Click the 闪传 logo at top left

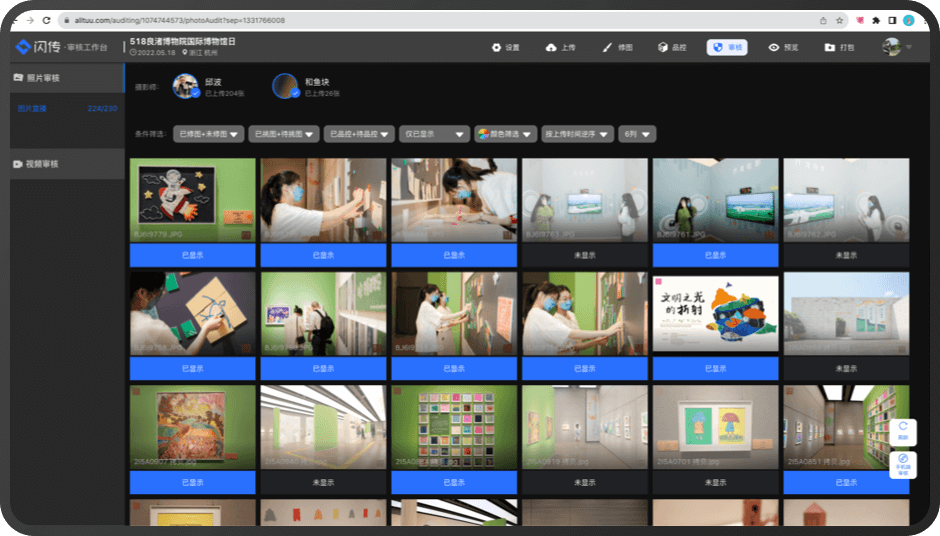tap(37, 47)
